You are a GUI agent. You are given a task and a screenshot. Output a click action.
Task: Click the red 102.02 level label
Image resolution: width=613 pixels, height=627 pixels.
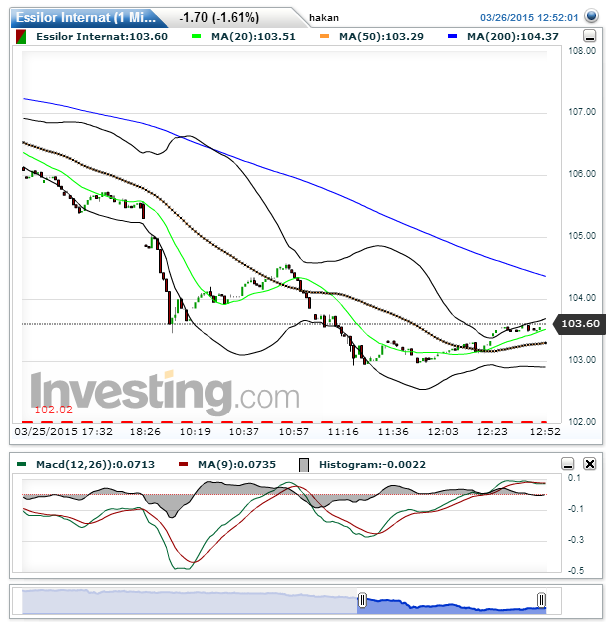pyautogui.click(x=54, y=409)
